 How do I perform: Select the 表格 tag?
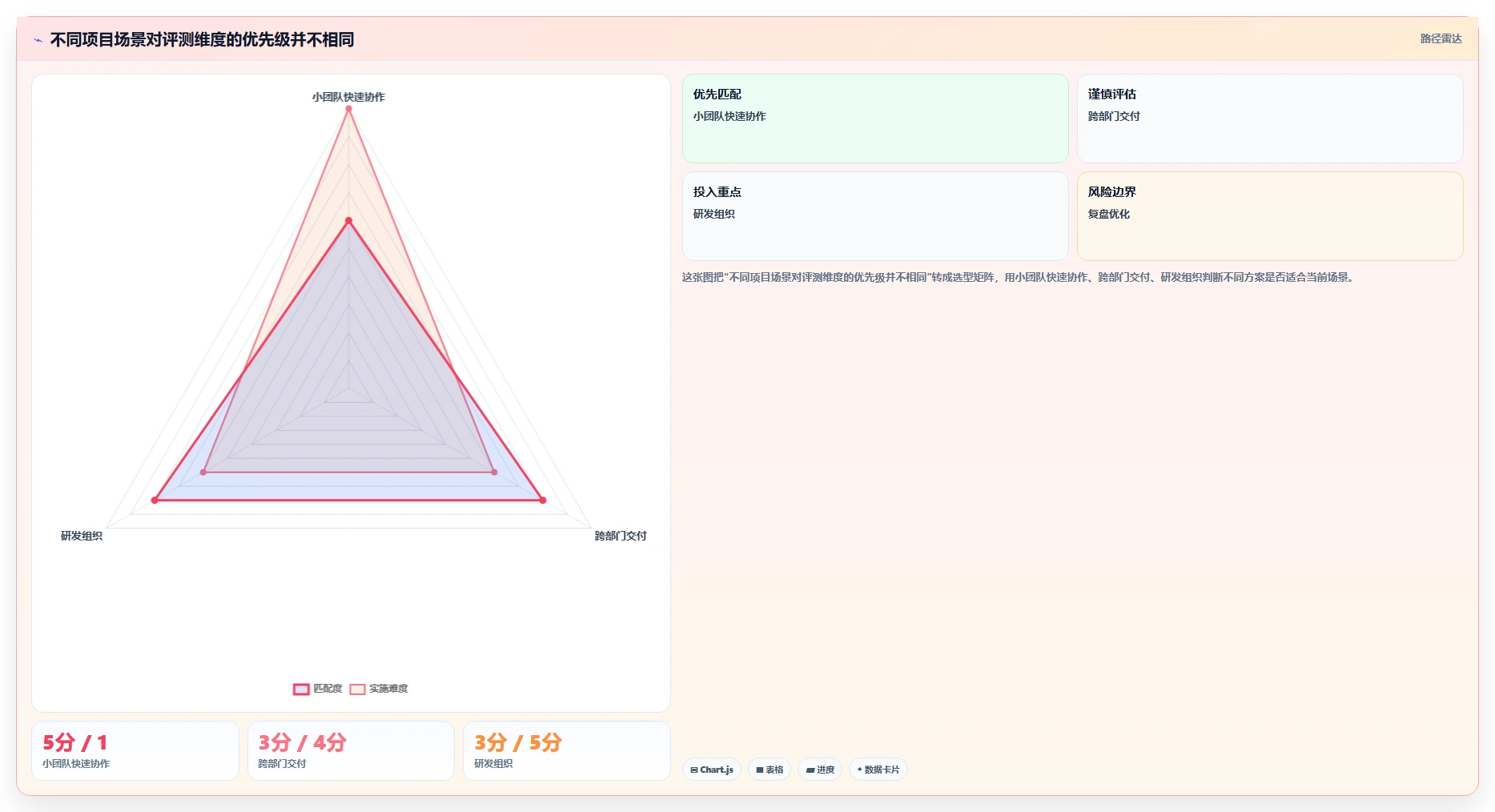click(770, 770)
